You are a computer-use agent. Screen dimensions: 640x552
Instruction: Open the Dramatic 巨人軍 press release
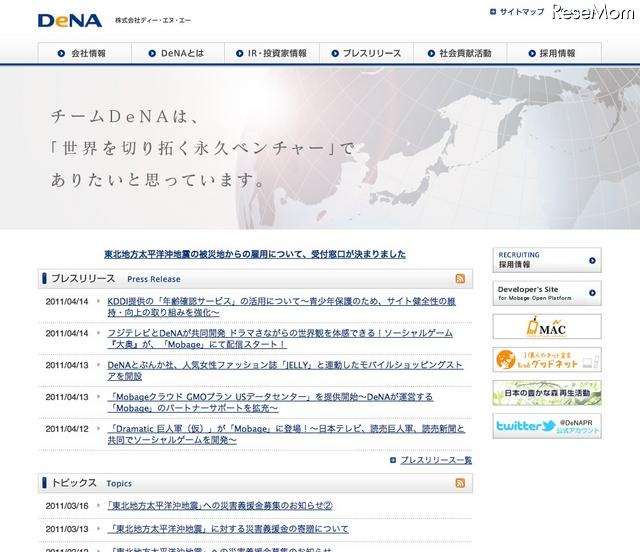coord(286,434)
